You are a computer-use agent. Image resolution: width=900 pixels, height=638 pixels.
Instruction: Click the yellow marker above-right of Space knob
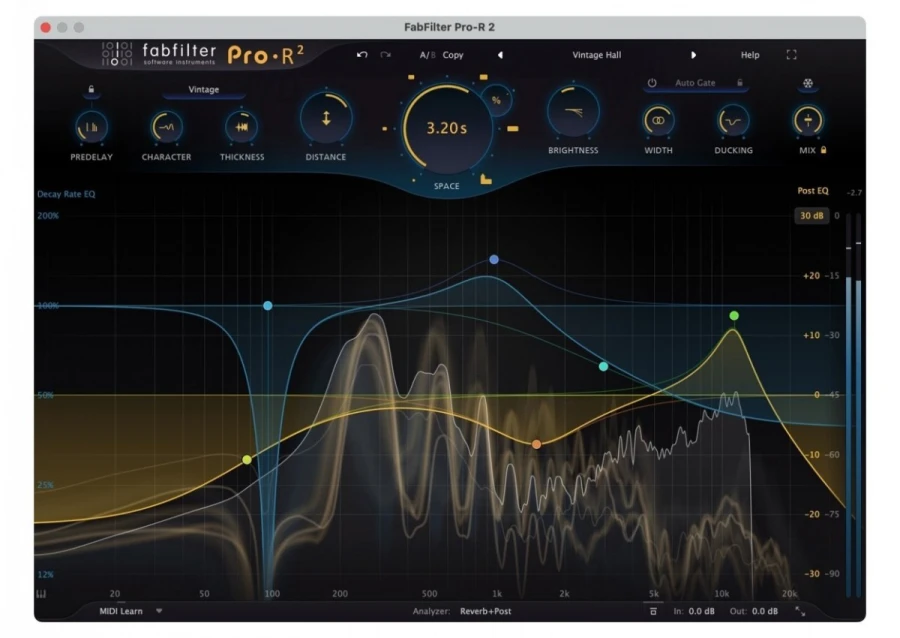pyautogui.click(x=483, y=77)
